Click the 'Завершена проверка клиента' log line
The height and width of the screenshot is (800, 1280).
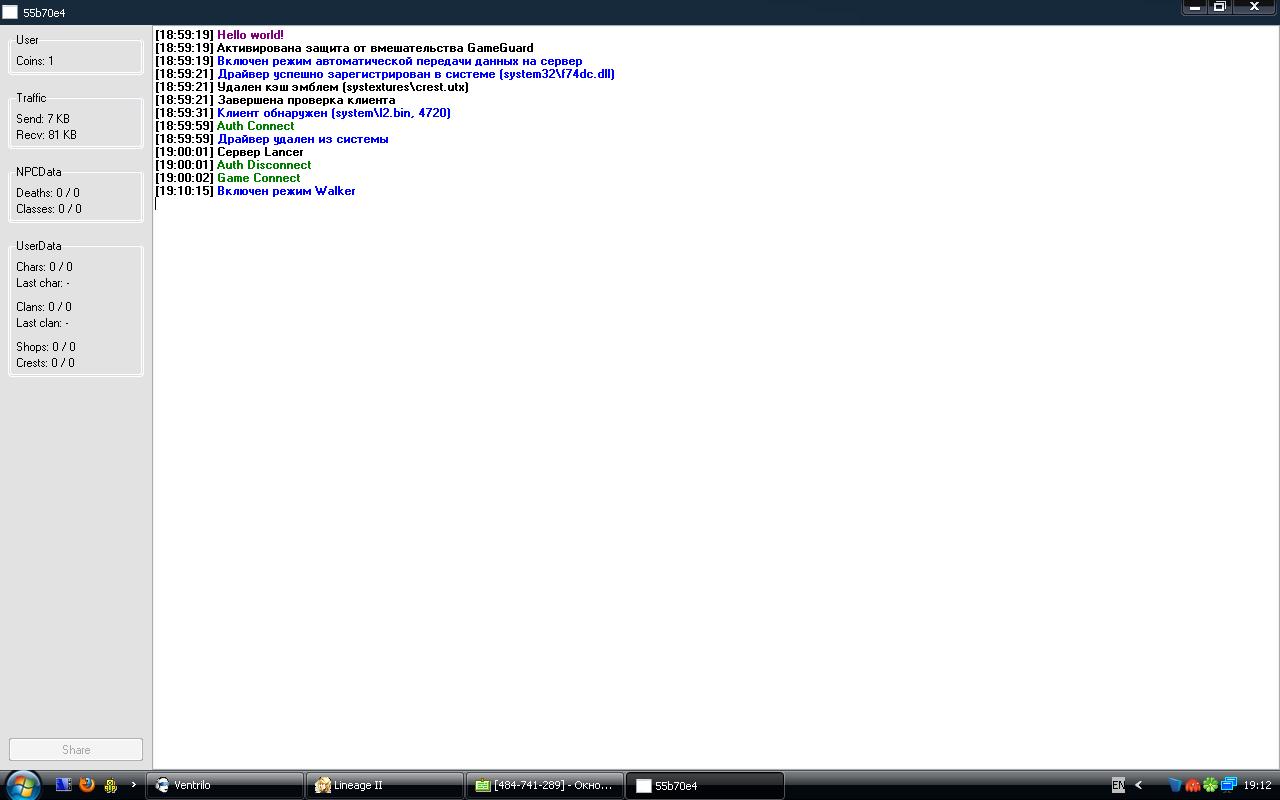point(275,100)
